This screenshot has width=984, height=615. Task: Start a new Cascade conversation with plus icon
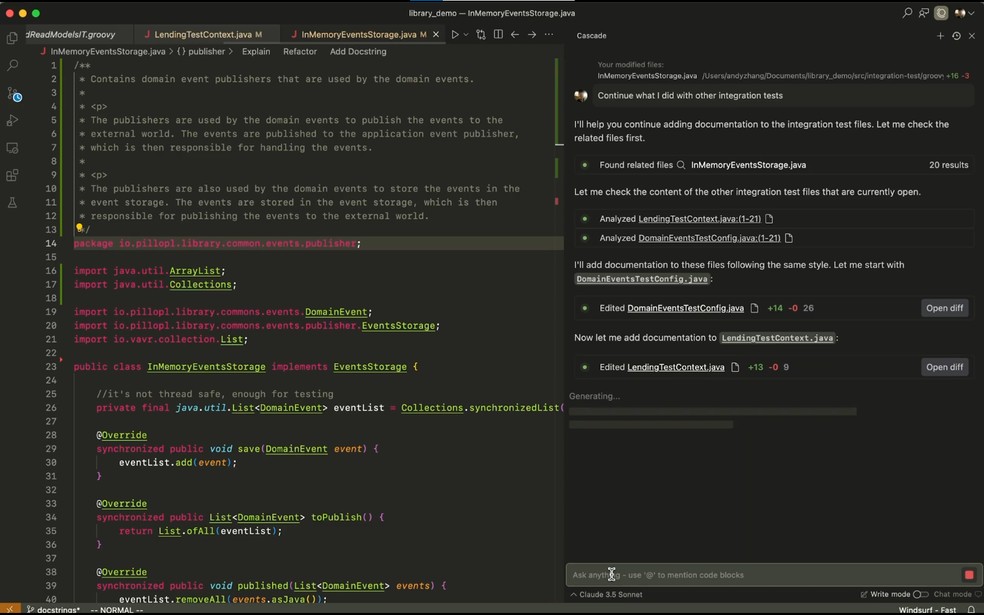[940, 36]
